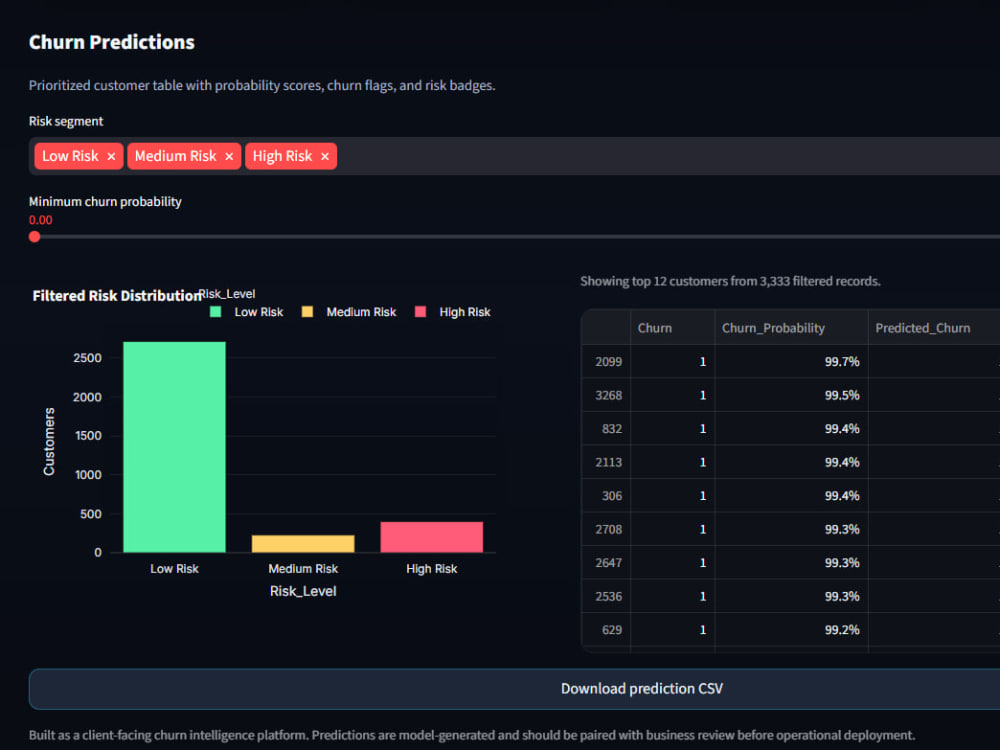Toggle Medium Risk legend entry in chart
Image resolution: width=1000 pixels, height=750 pixels.
click(349, 312)
